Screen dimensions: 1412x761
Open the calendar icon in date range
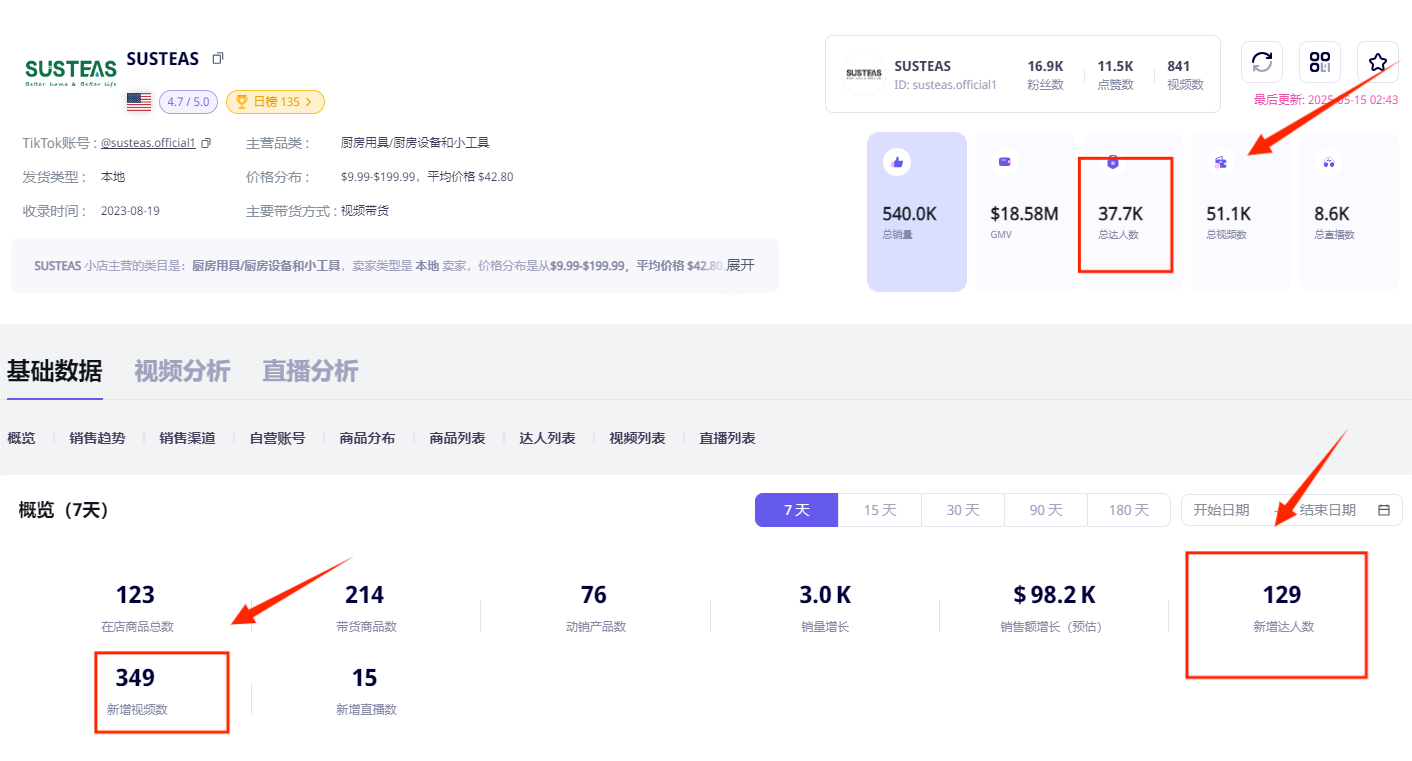click(1384, 510)
